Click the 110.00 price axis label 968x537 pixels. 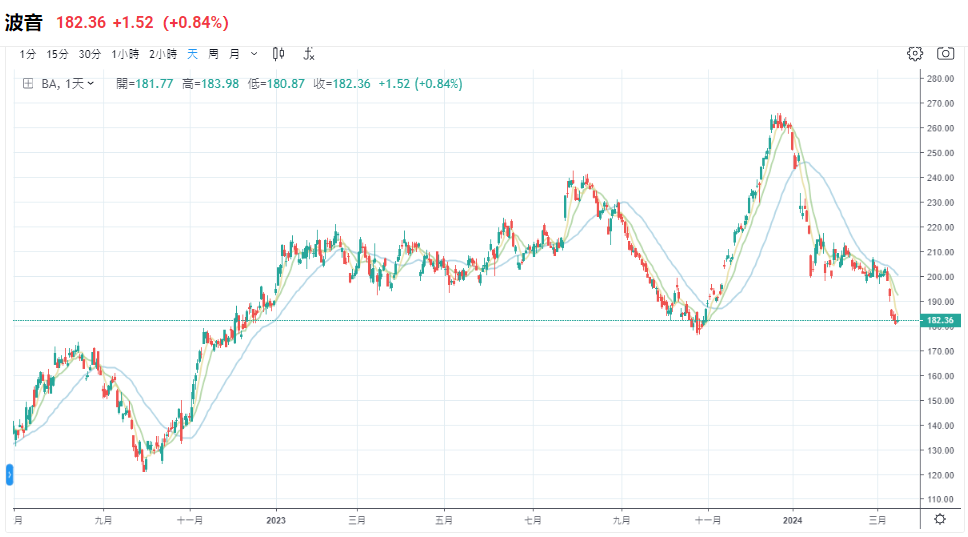(x=940, y=499)
